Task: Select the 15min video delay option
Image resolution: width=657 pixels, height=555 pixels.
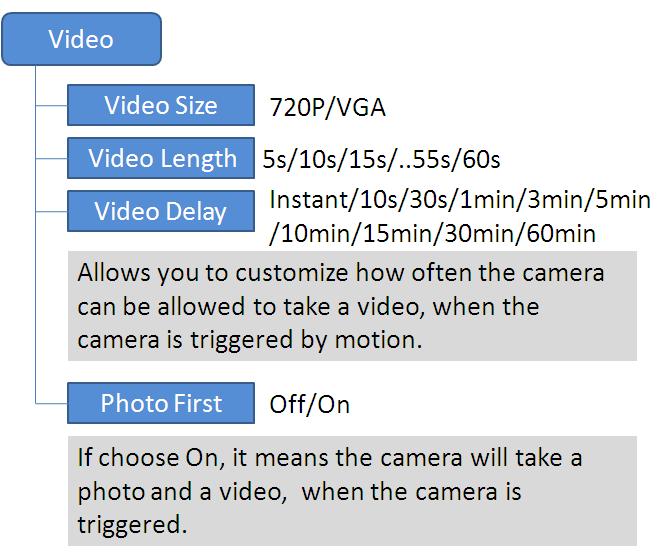Action: (x=397, y=234)
